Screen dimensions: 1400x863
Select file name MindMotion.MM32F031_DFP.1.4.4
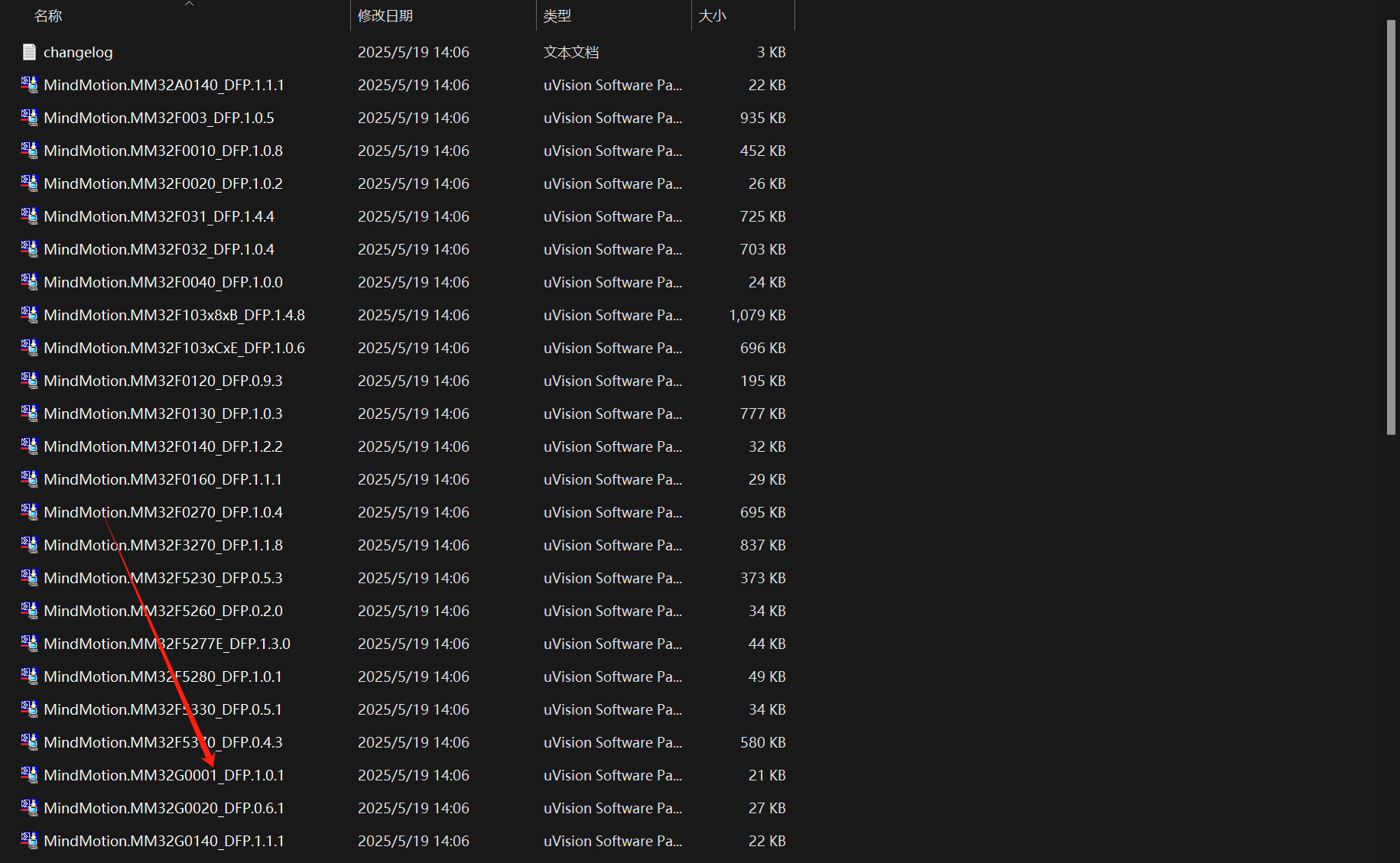click(x=159, y=216)
